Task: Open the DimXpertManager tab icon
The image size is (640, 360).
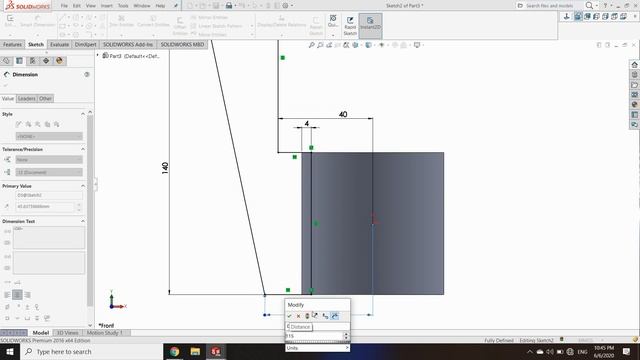Action: click(46, 61)
